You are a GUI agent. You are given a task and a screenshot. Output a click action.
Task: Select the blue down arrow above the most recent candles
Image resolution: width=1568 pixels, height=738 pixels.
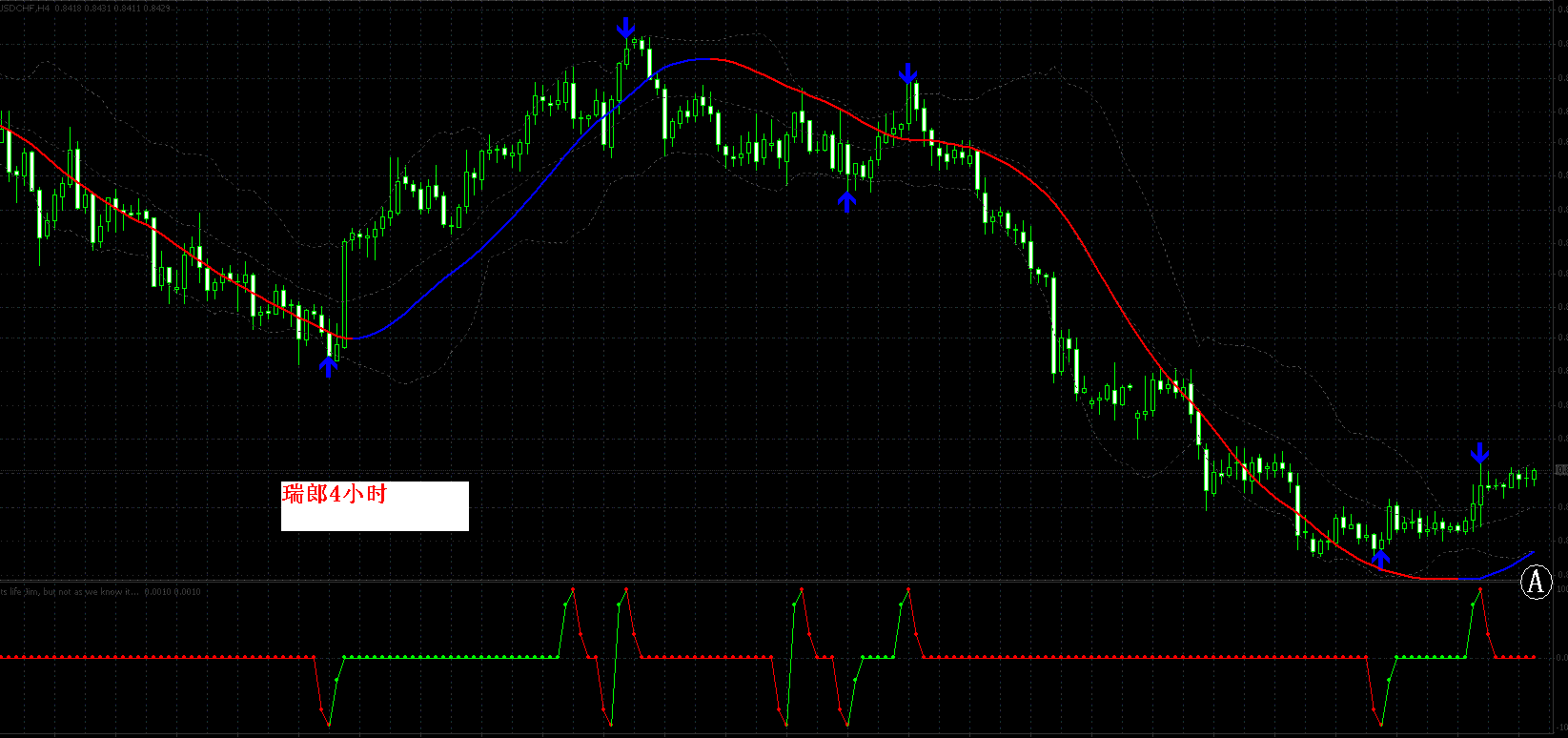click(1479, 453)
